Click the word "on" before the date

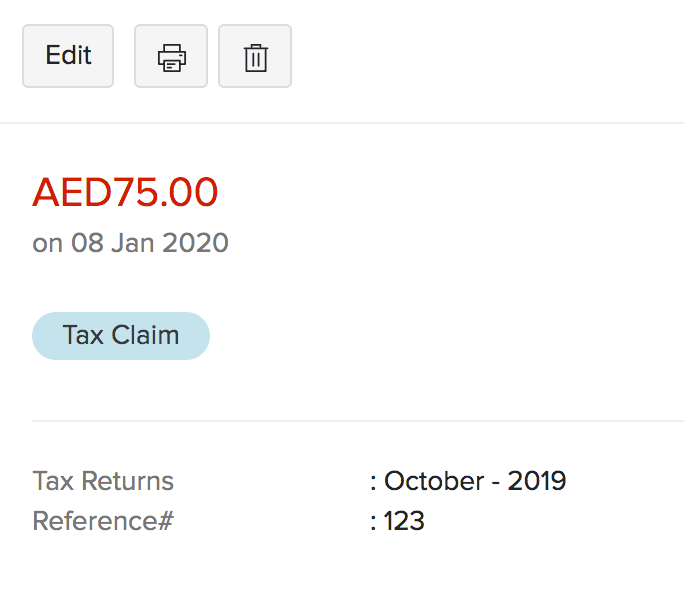47,243
